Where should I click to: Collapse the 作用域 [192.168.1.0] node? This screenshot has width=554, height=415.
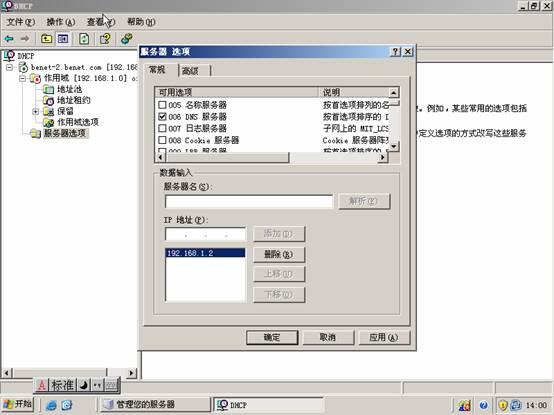click(x=22, y=78)
